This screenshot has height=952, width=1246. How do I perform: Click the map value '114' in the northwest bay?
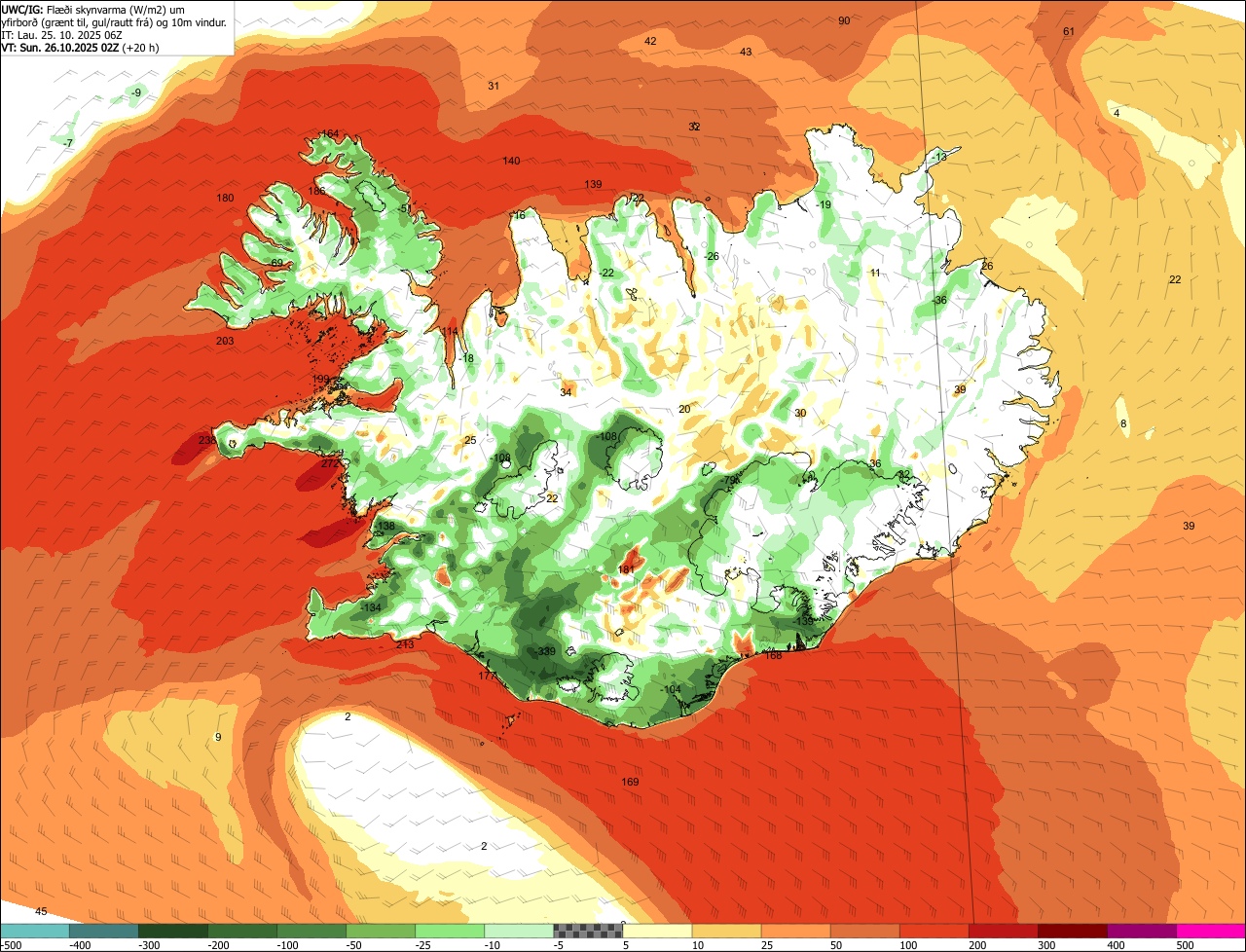coord(449,332)
